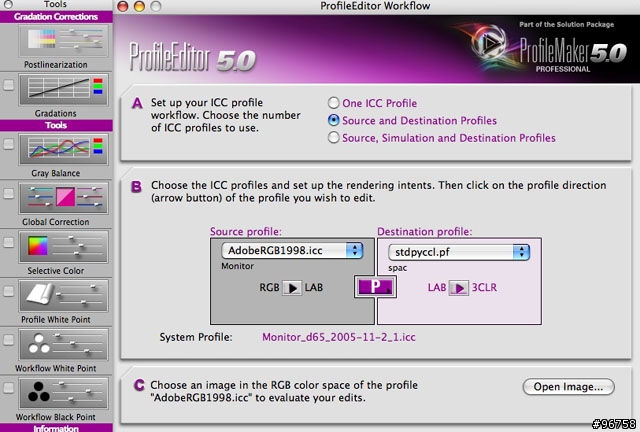
Task: Open the Workflow Black Point tool icon
Action: pyautogui.click(x=63, y=393)
